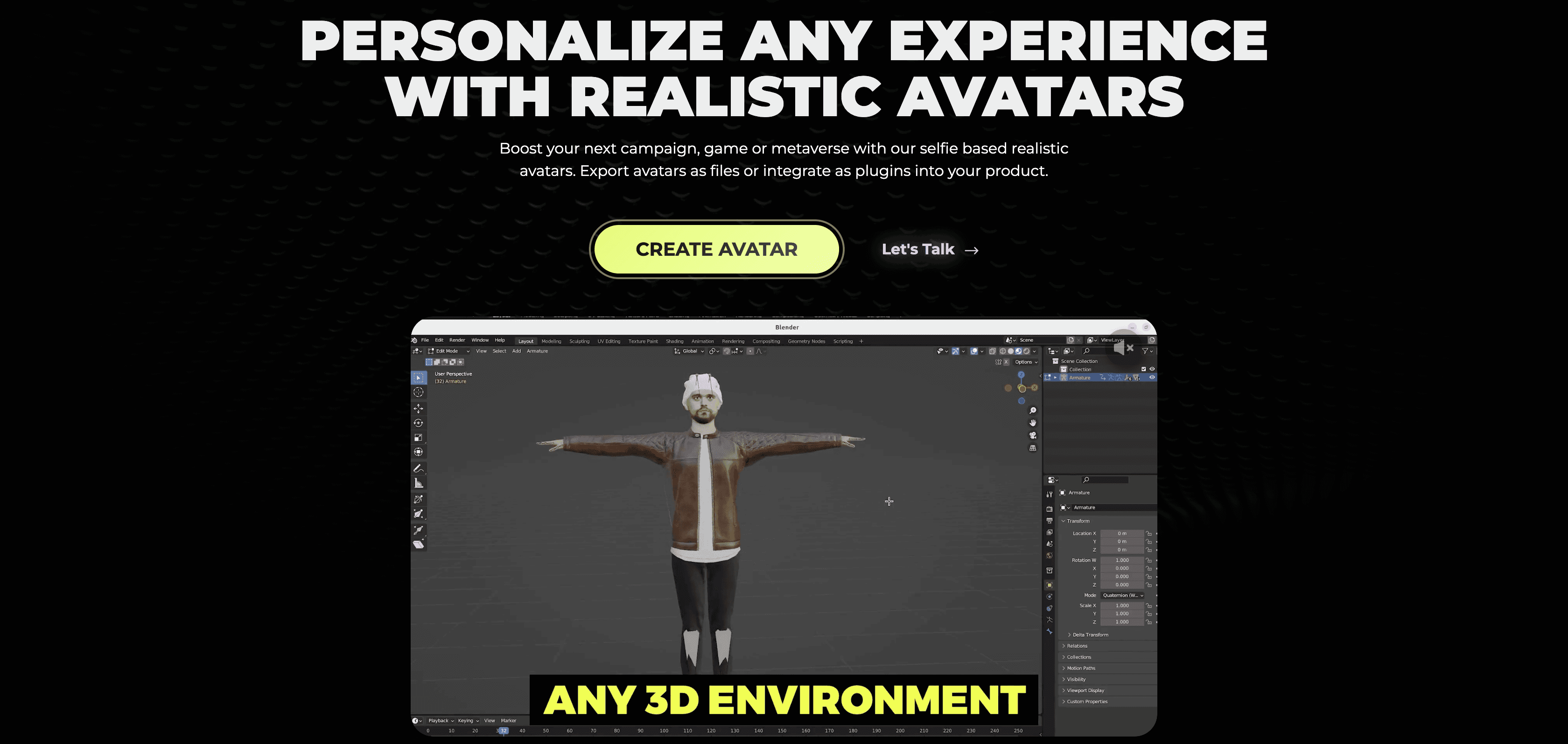Expand the Transform properties panel
This screenshot has width=1568, height=744.
pos(1064,521)
